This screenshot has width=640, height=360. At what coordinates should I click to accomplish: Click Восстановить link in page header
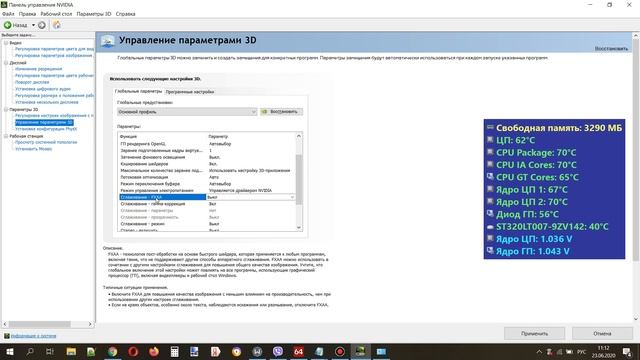[x=611, y=49]
